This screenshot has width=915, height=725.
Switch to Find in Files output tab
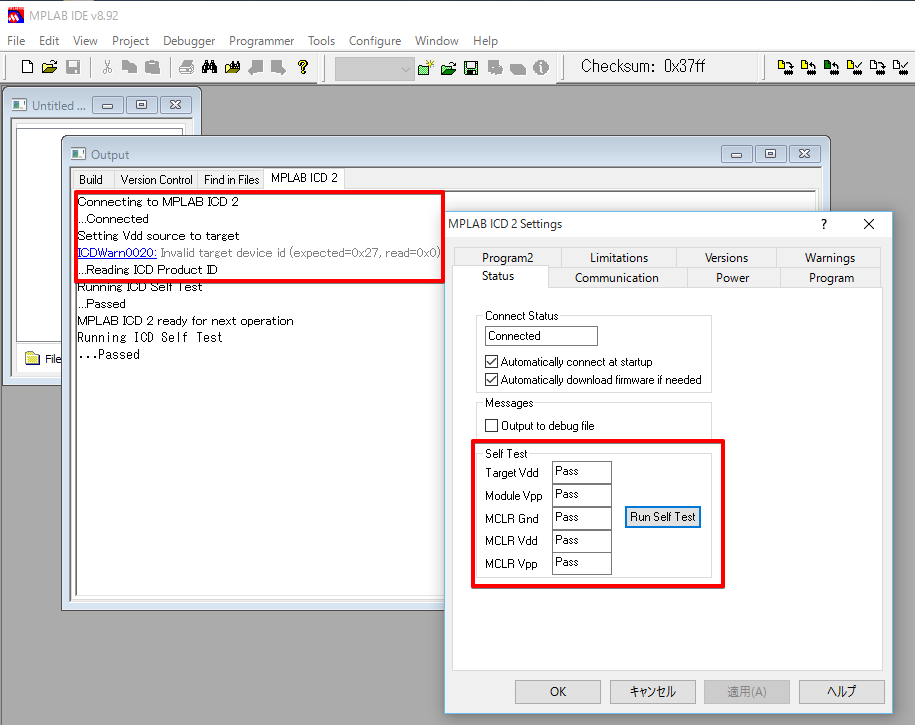(232, 180)
